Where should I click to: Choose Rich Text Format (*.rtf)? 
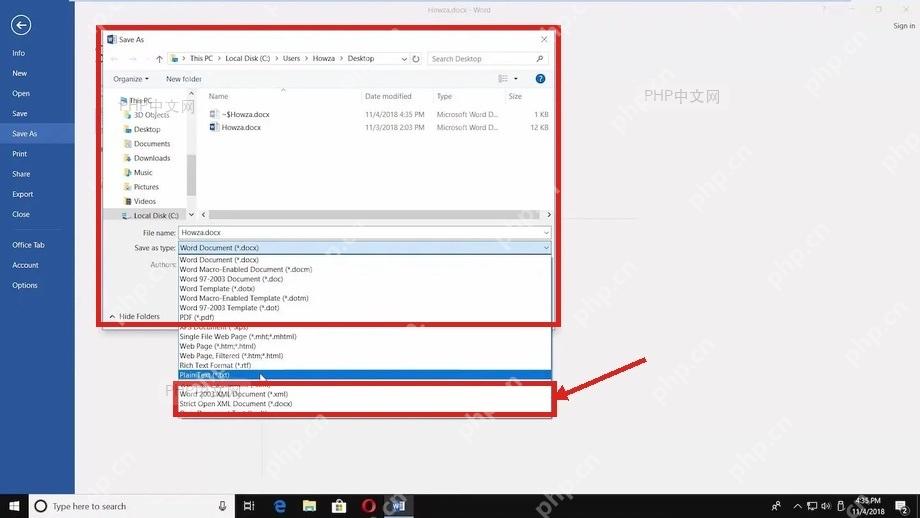215,365
